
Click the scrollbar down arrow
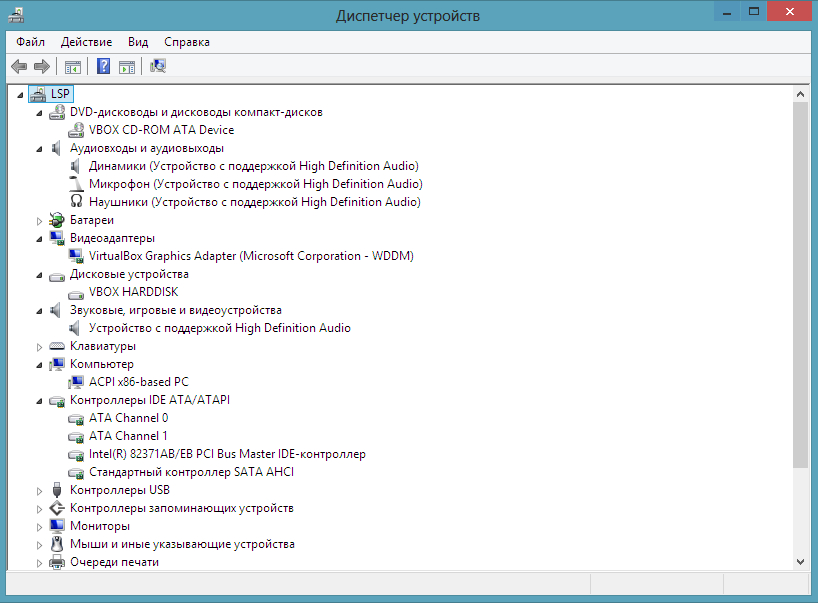tap(800, 562)
